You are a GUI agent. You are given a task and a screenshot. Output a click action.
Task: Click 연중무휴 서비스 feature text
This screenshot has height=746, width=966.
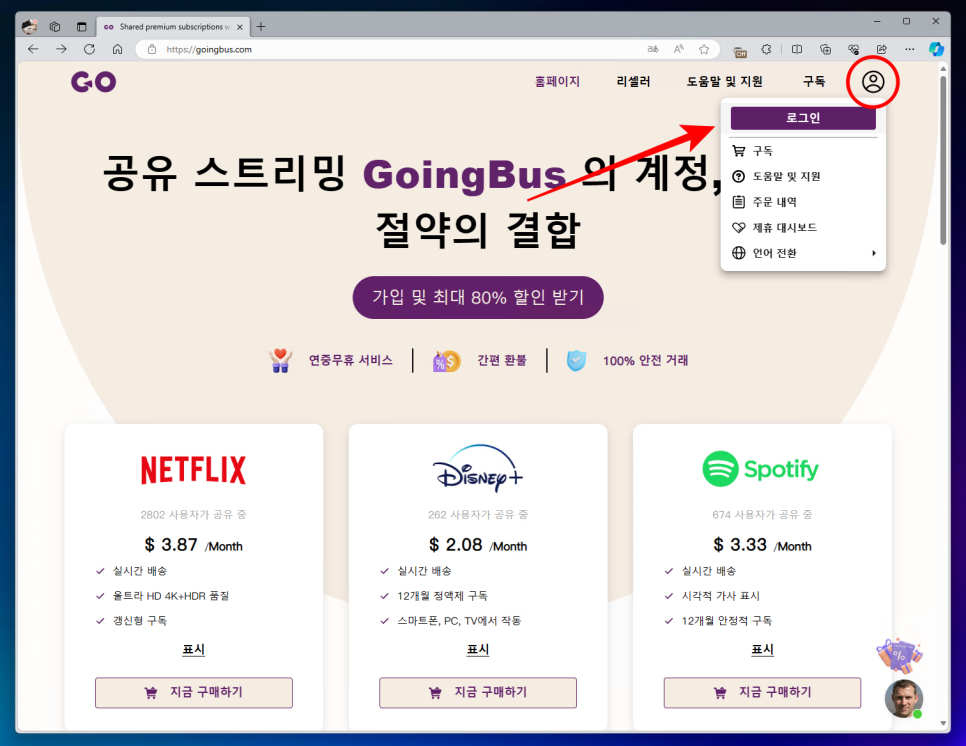pos(351,360)
